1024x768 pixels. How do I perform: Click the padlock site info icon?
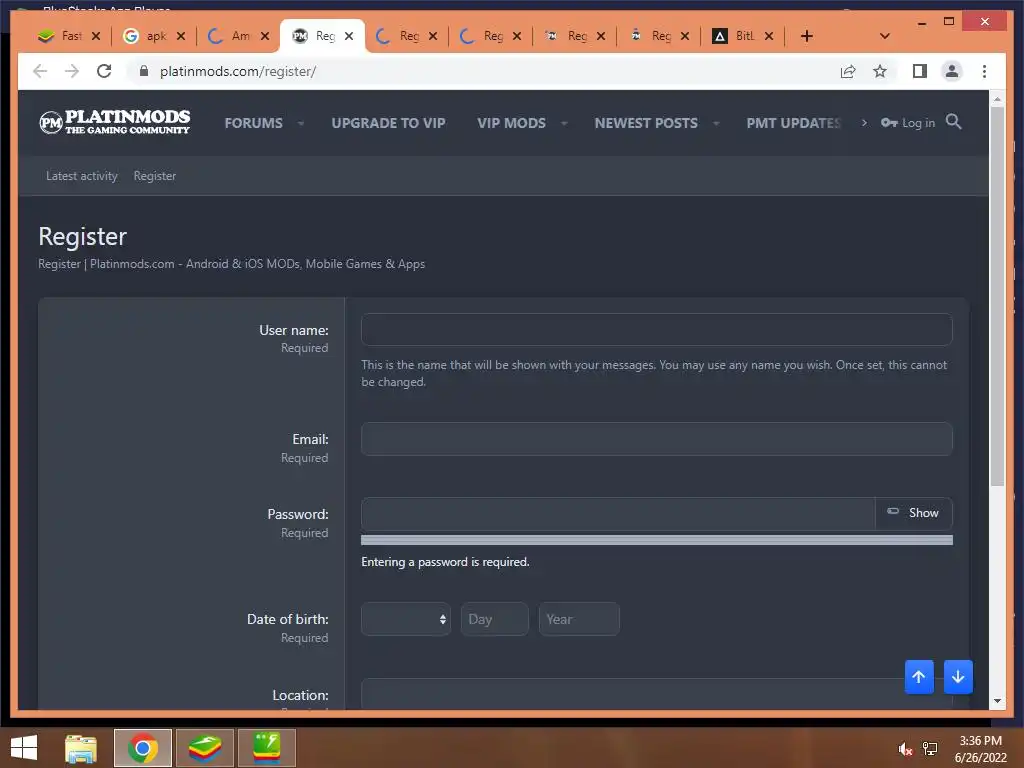tap(144, 71)
